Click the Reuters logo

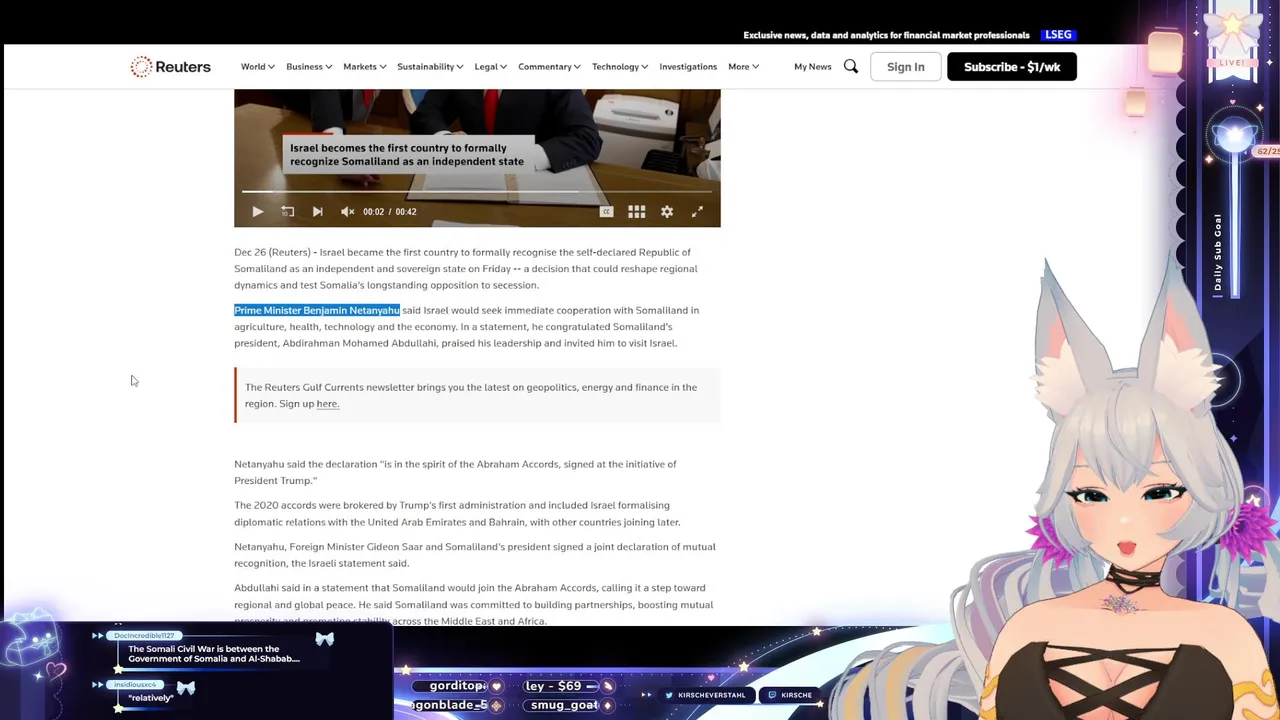170,67
